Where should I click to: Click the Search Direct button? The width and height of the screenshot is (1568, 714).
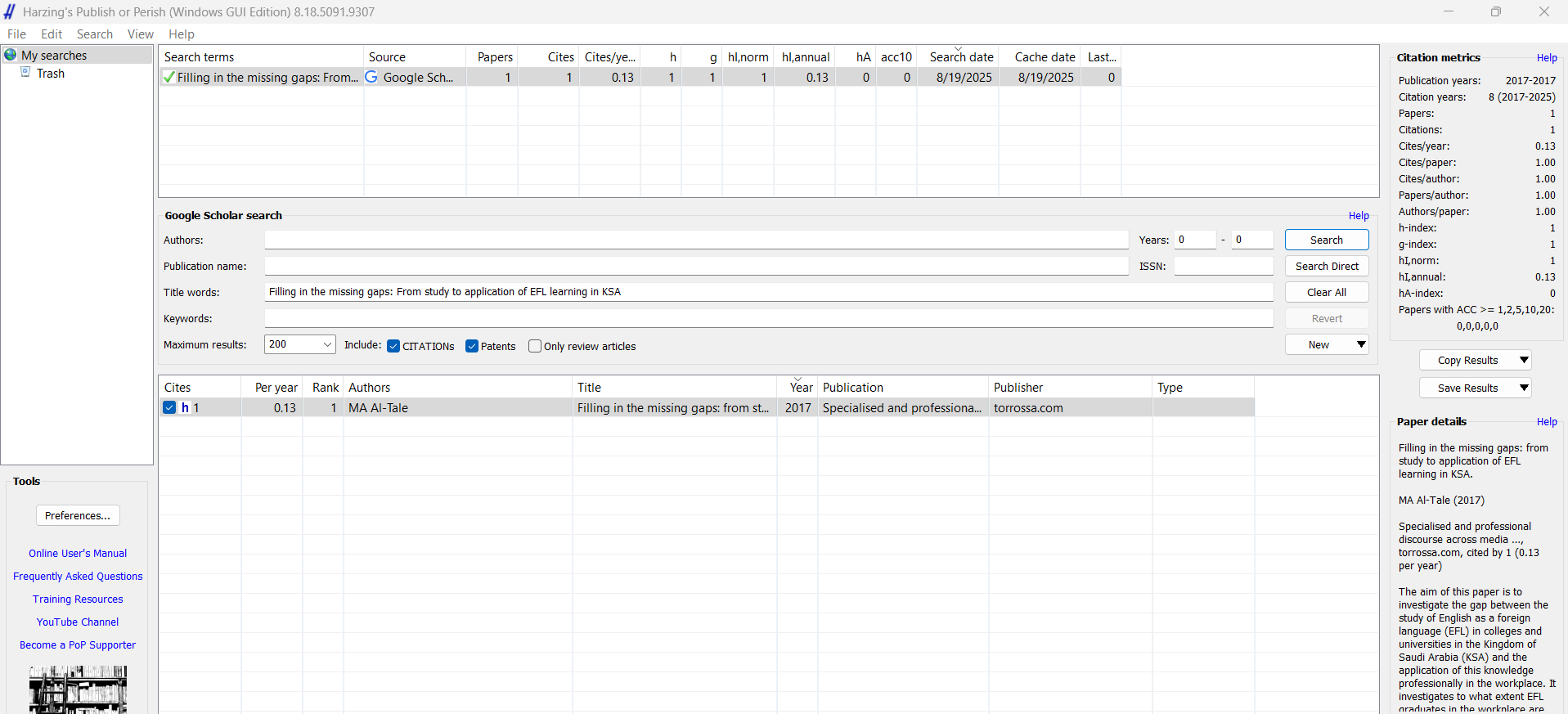pyautogui.click(x=1327, y=266)
